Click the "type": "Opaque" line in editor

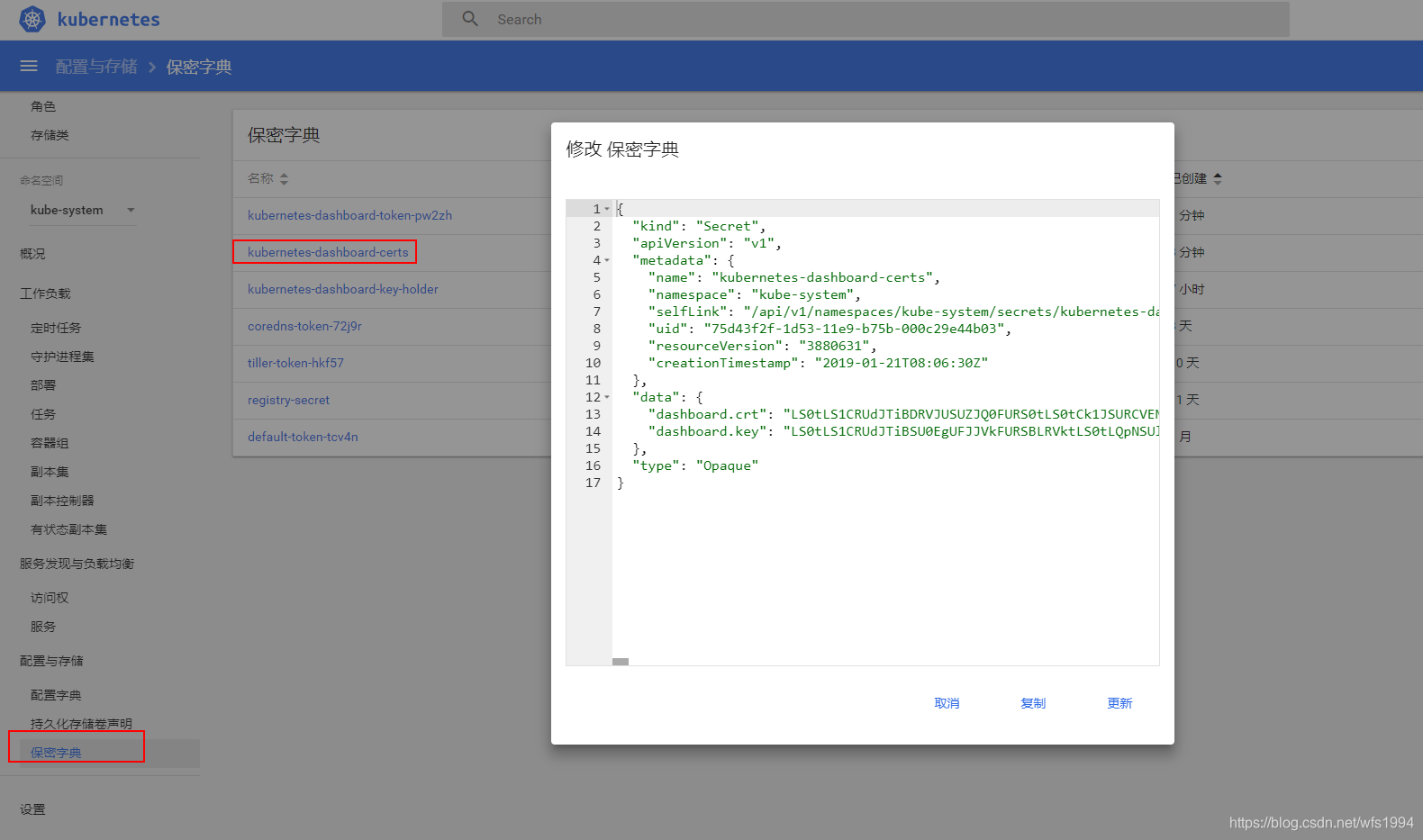[695, 465]
